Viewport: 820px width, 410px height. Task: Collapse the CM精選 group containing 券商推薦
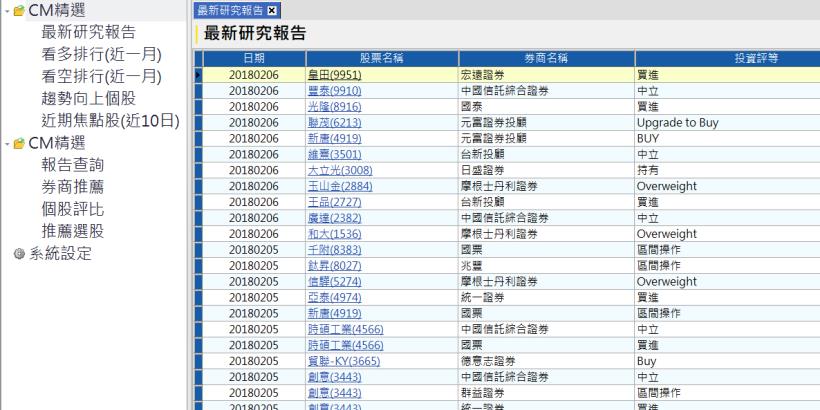[x=6, y=143]
